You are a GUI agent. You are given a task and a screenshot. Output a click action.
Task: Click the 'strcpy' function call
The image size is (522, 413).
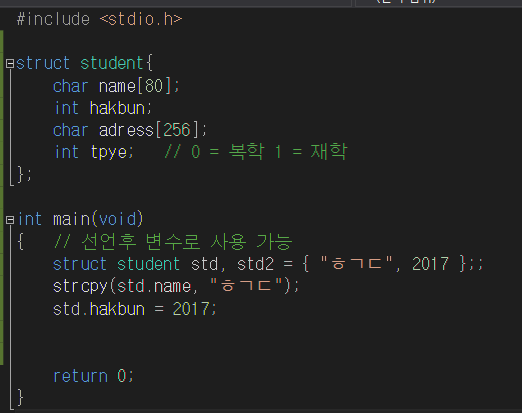(x=80, y=286)
